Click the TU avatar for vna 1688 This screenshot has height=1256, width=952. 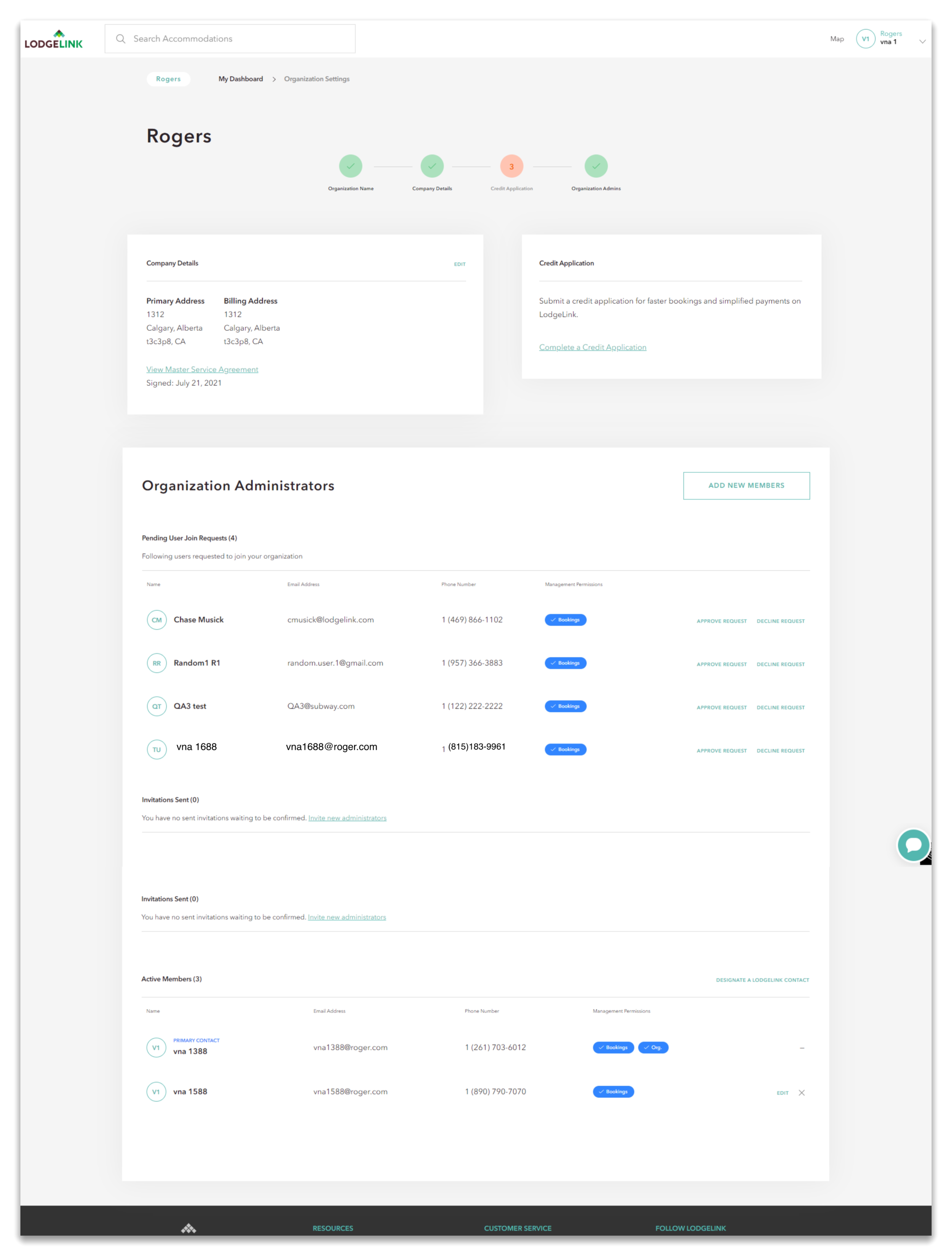tap(157, 750)
